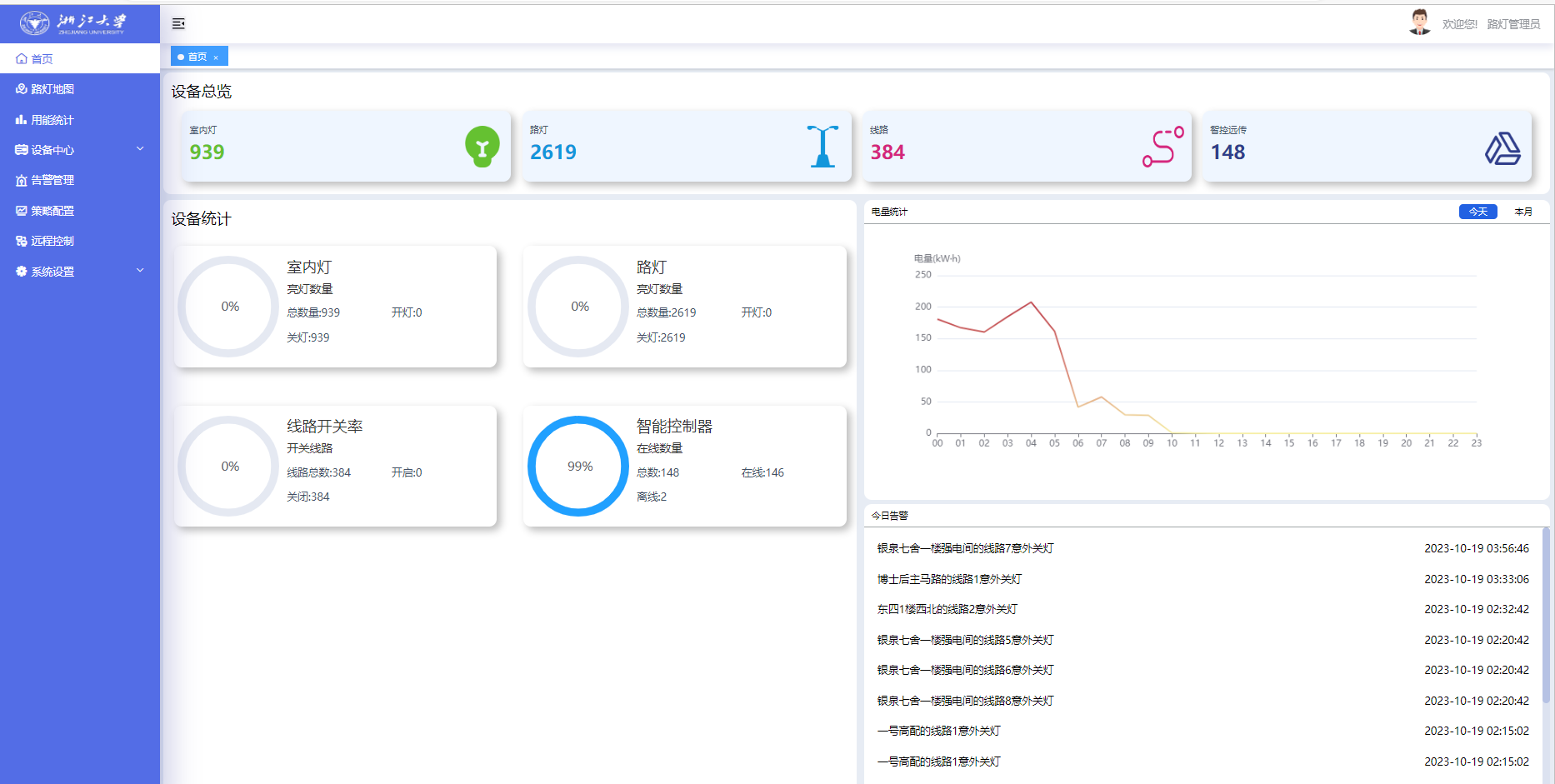Click the blue street lamp icon
1555x784 pixels.
click(822, 147)
